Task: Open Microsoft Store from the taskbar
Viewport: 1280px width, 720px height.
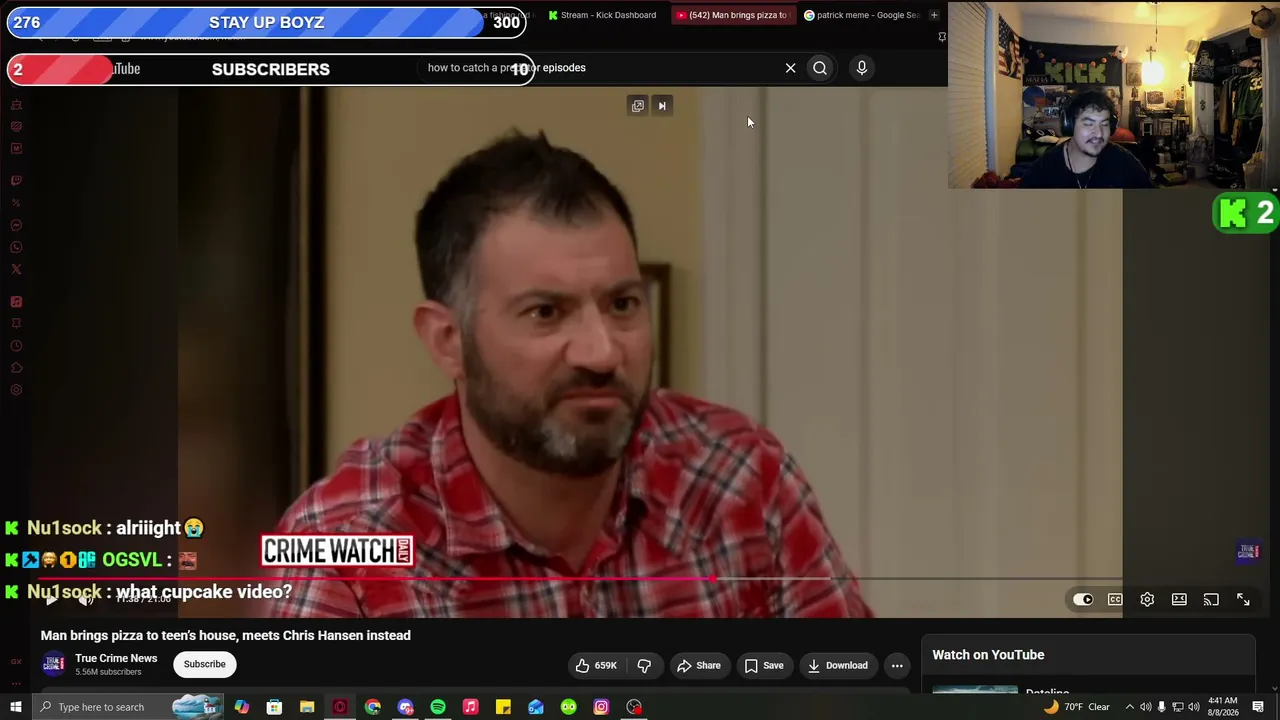Action: (x=274, y=707)
